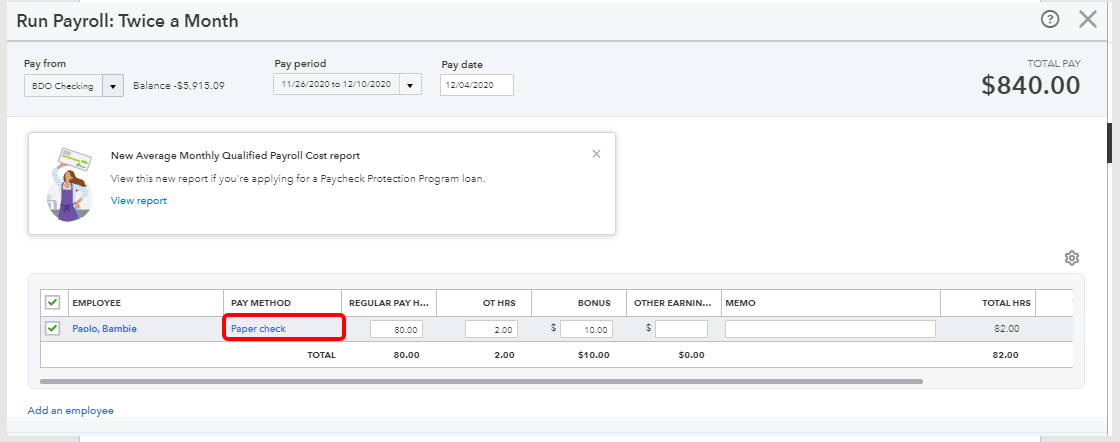Screen dimensions: 1120x442
Task: Dismiss the Payroll Cost report notice
Action: tap(596, 154)
